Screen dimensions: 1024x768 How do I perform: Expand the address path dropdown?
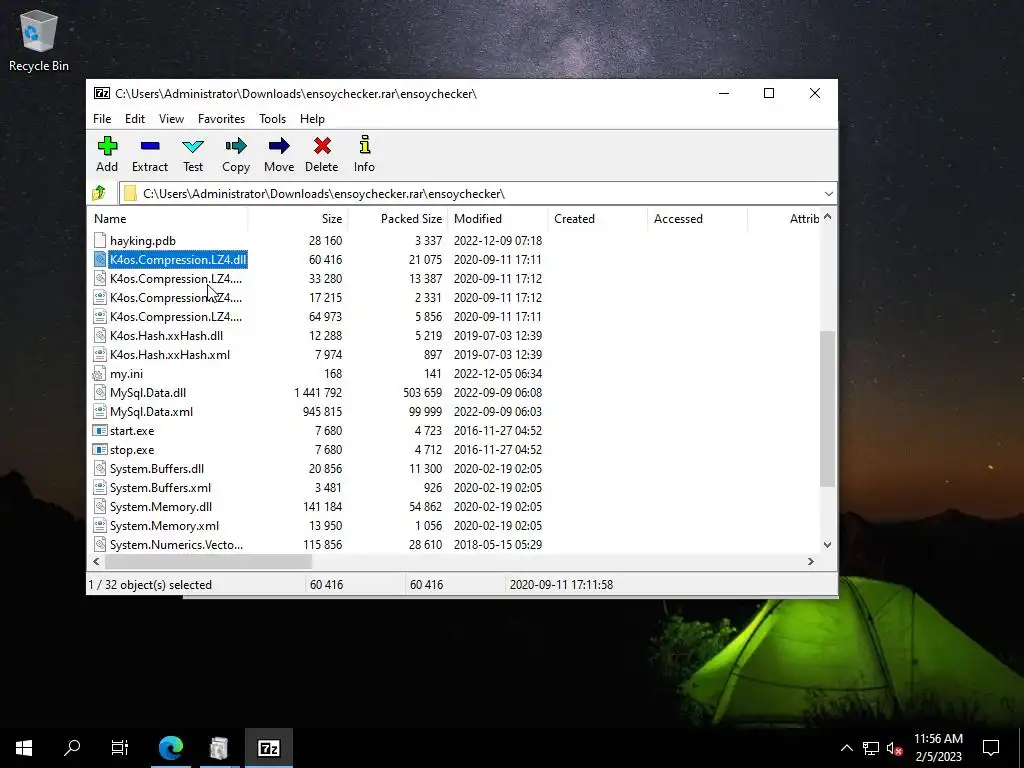click(828, 194)
